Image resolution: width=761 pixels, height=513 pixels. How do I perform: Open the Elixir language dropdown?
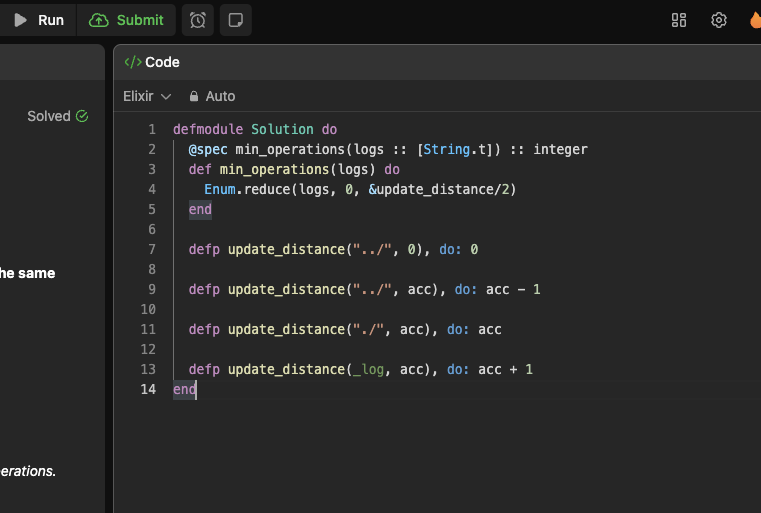click(x=147, y=96)
